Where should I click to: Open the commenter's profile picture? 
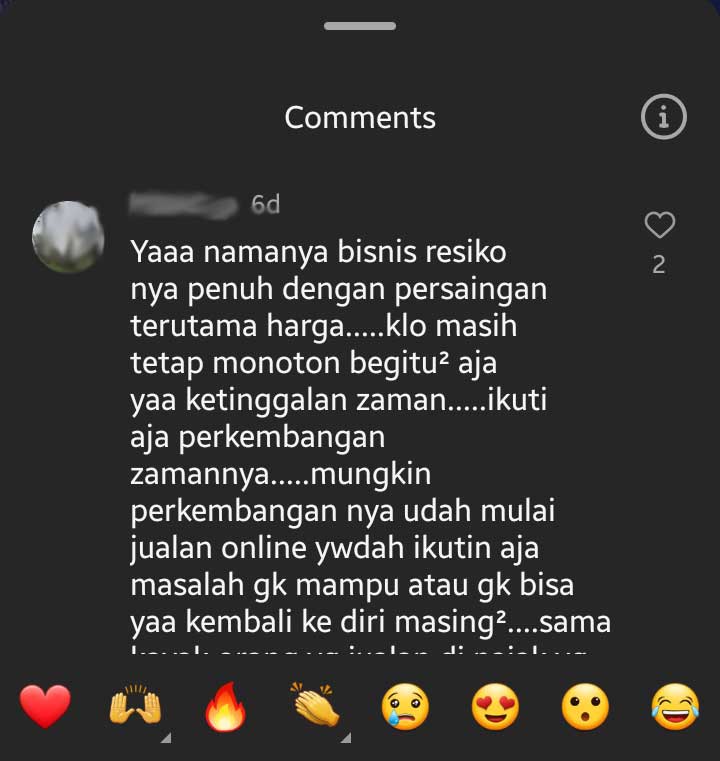[x=68, y=237]
